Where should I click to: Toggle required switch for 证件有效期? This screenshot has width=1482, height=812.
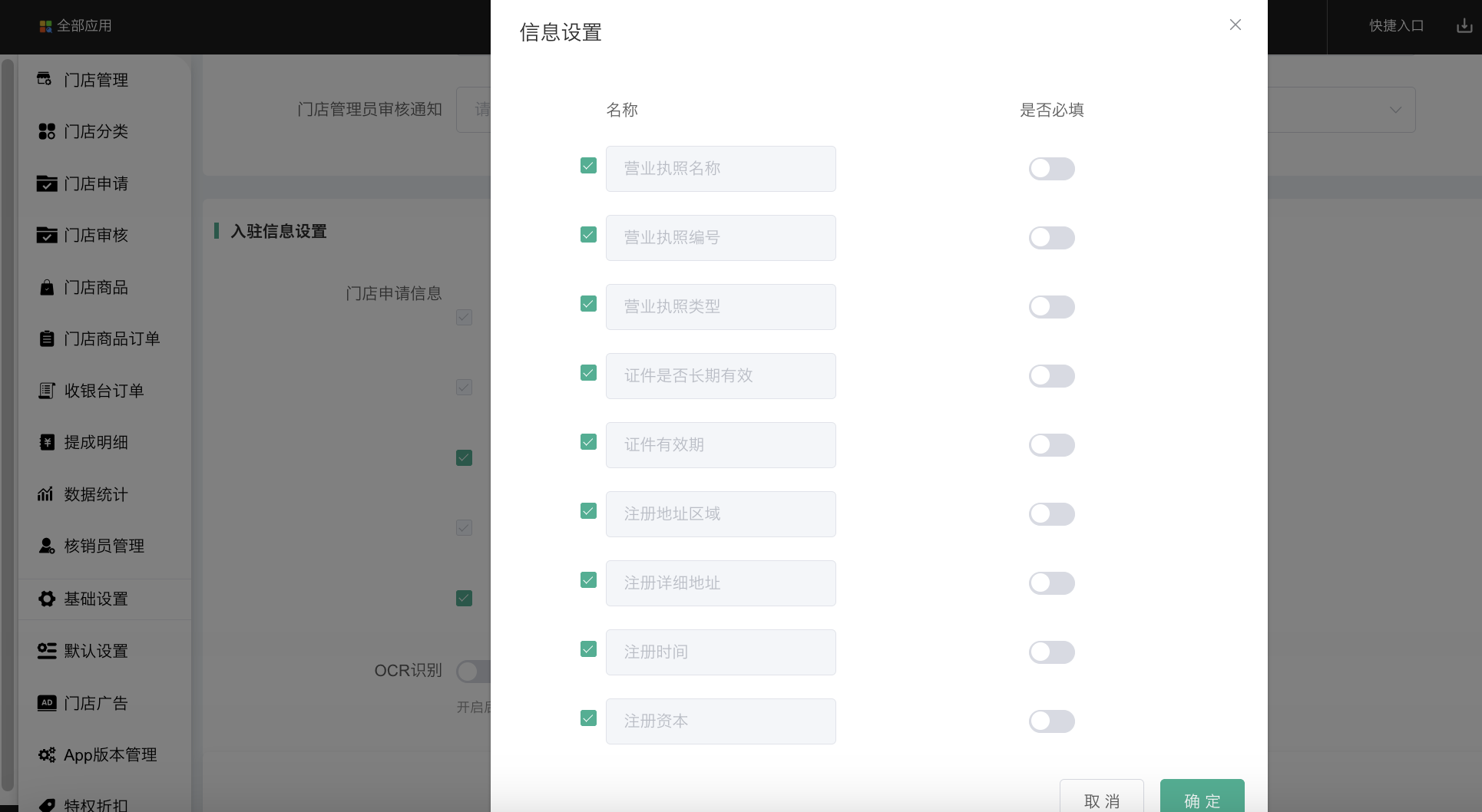coord(1051,445)
